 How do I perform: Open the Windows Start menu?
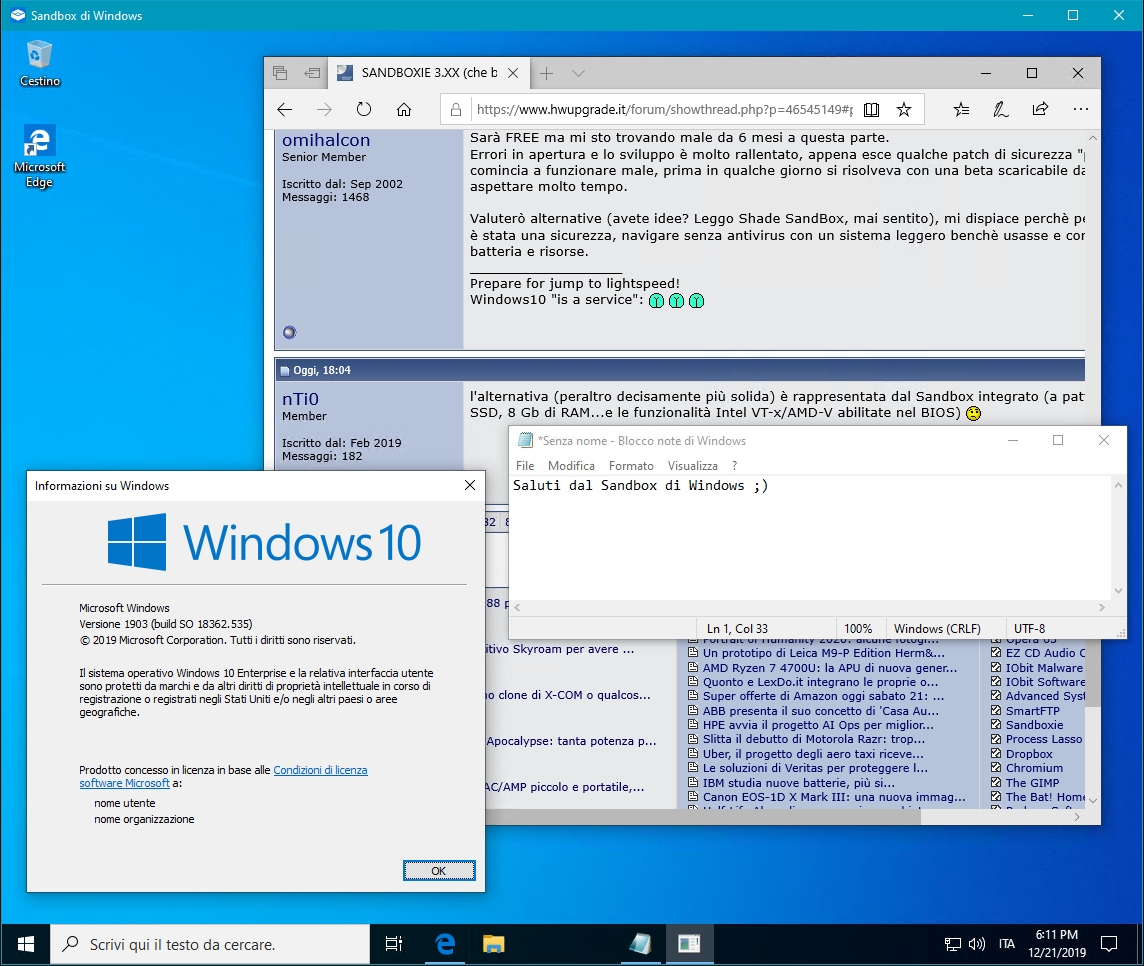[26, 945]
